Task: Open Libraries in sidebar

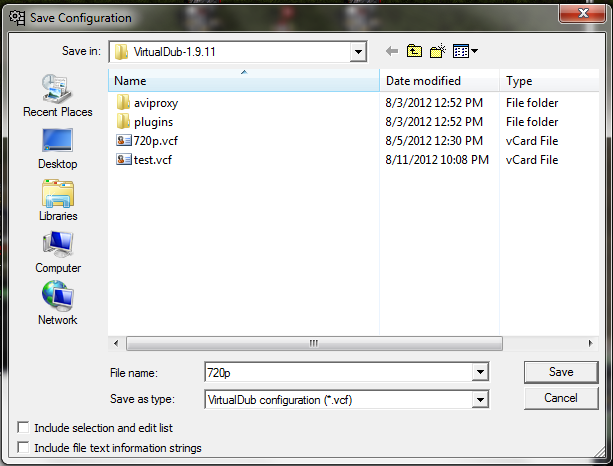Action: coord(57,200)
